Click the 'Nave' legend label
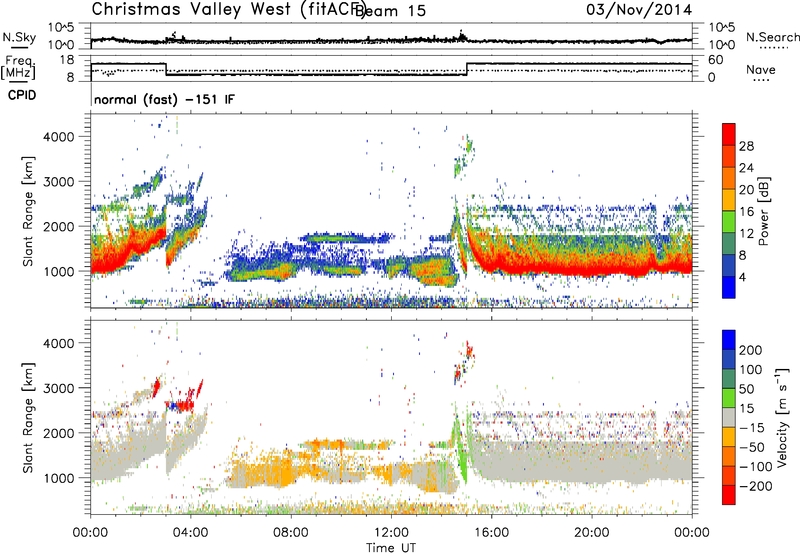This screenshot has height=554, width=800. (x=761, y=69)
